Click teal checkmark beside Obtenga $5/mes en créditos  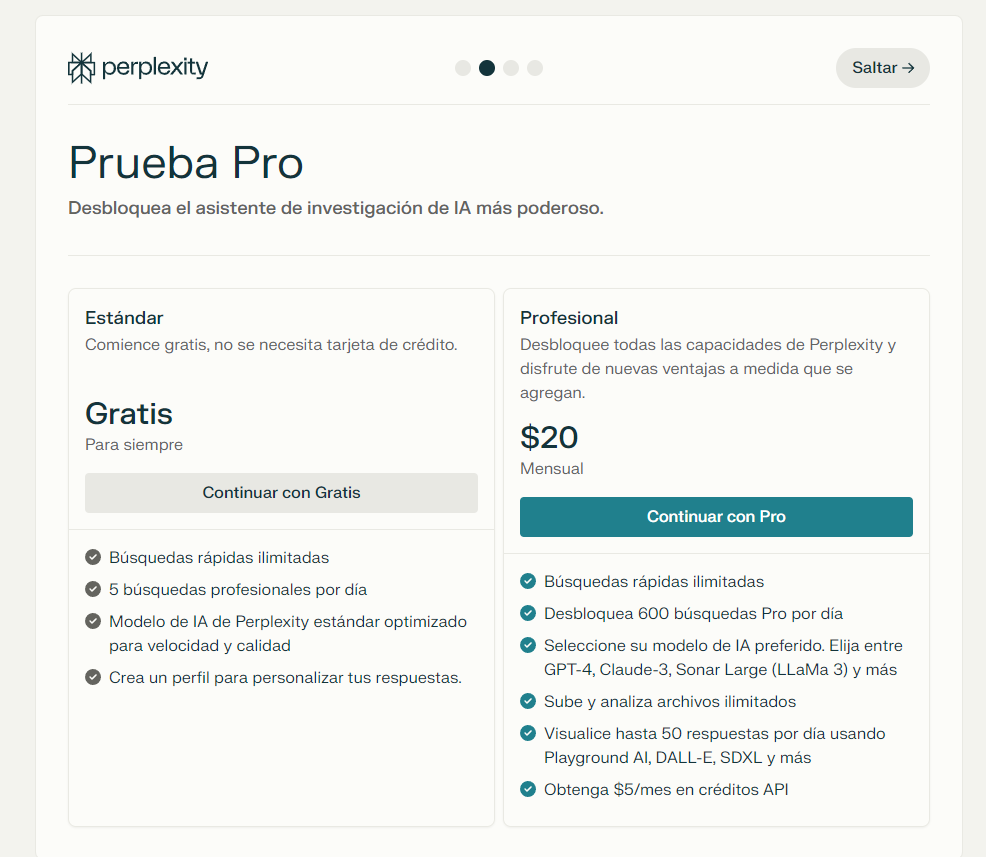[x=528, y=789]
